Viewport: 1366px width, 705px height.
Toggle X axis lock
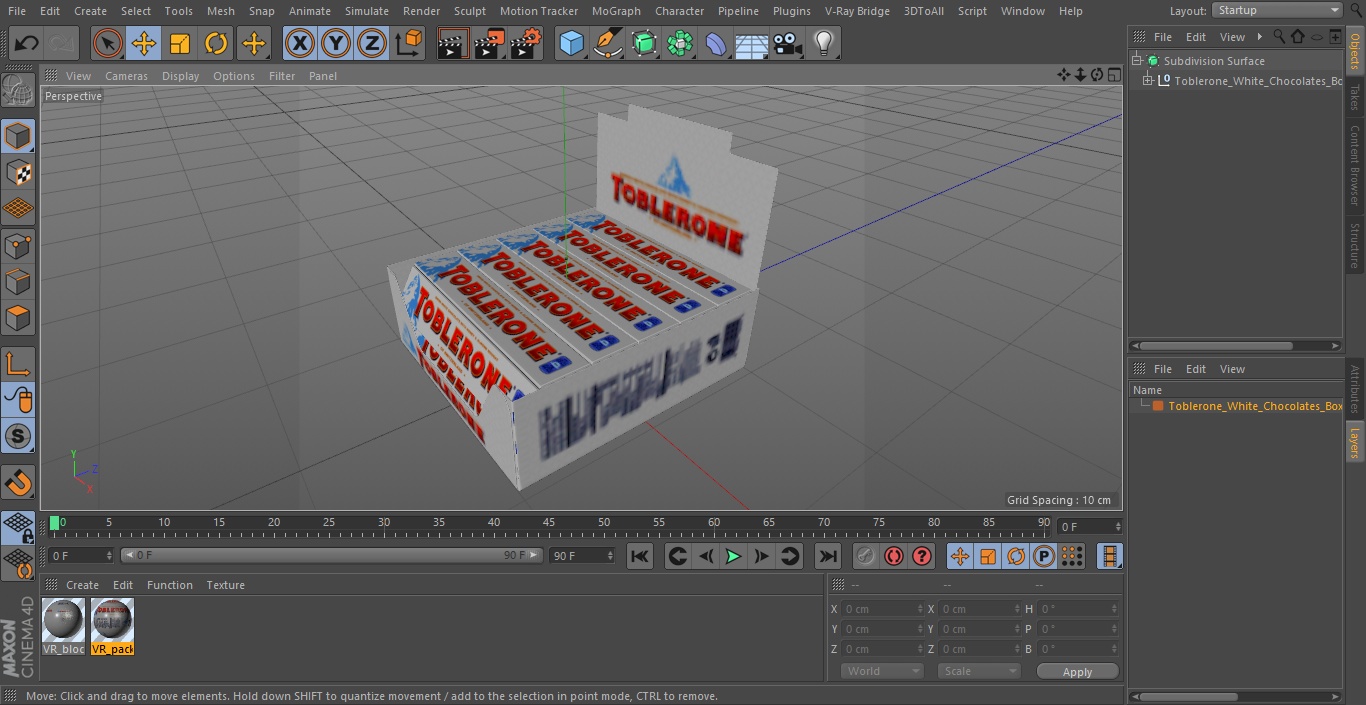tap(300, 43)
